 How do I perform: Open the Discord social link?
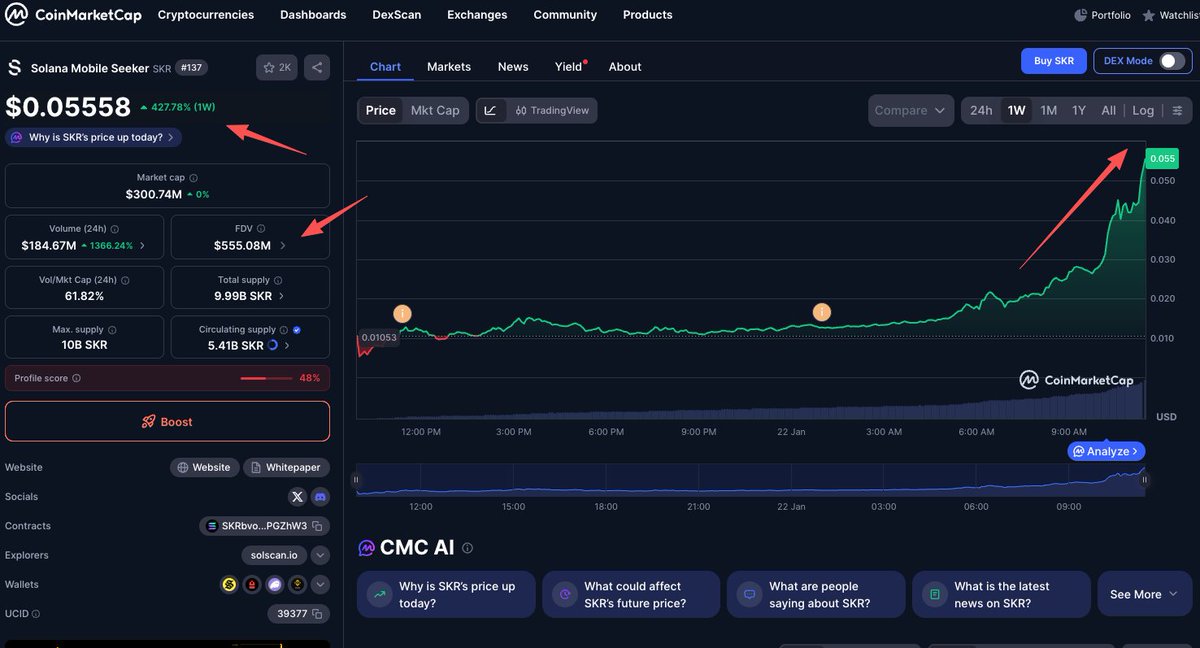(x=320, y=496)
